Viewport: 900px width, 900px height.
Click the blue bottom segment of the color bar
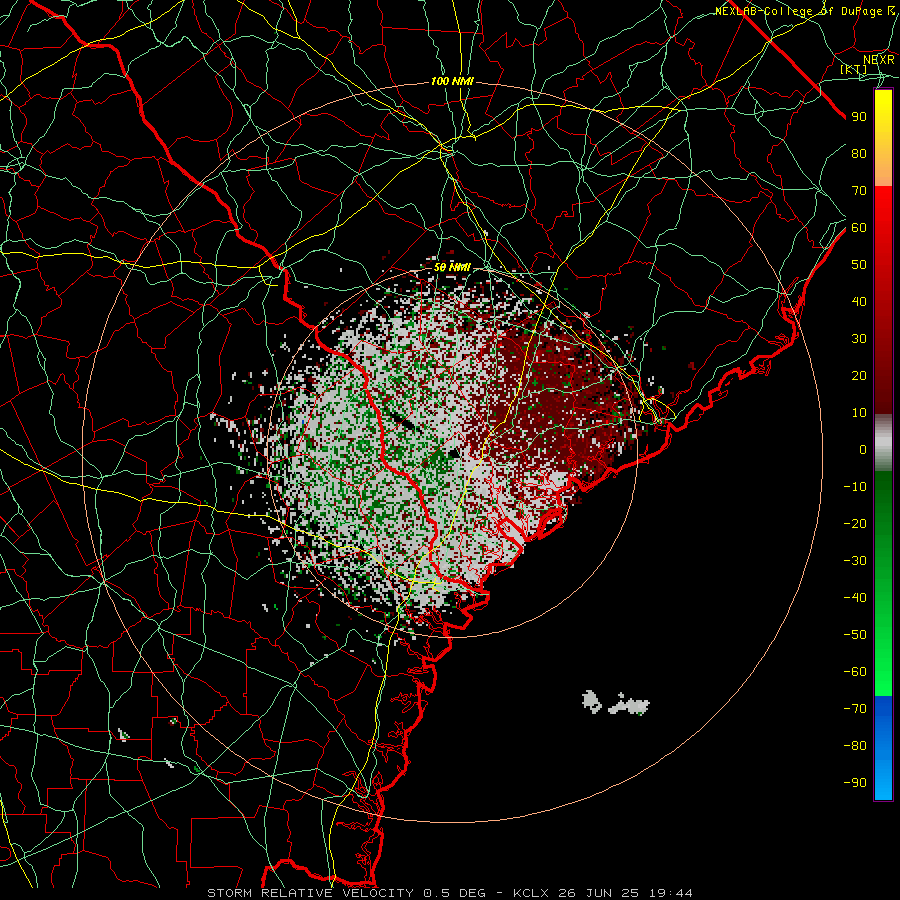[883, 748]
